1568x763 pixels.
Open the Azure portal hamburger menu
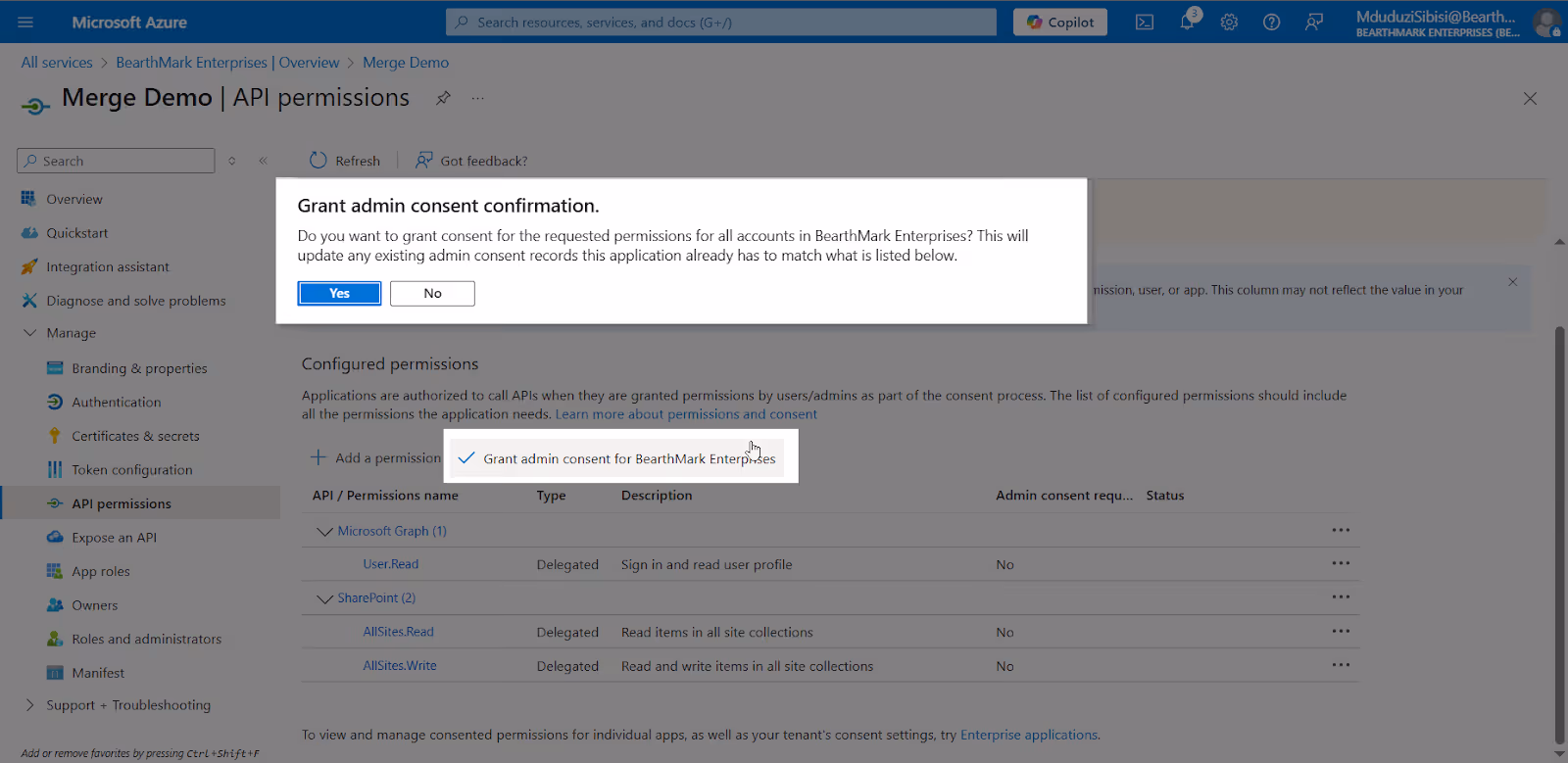coord(25,22)
